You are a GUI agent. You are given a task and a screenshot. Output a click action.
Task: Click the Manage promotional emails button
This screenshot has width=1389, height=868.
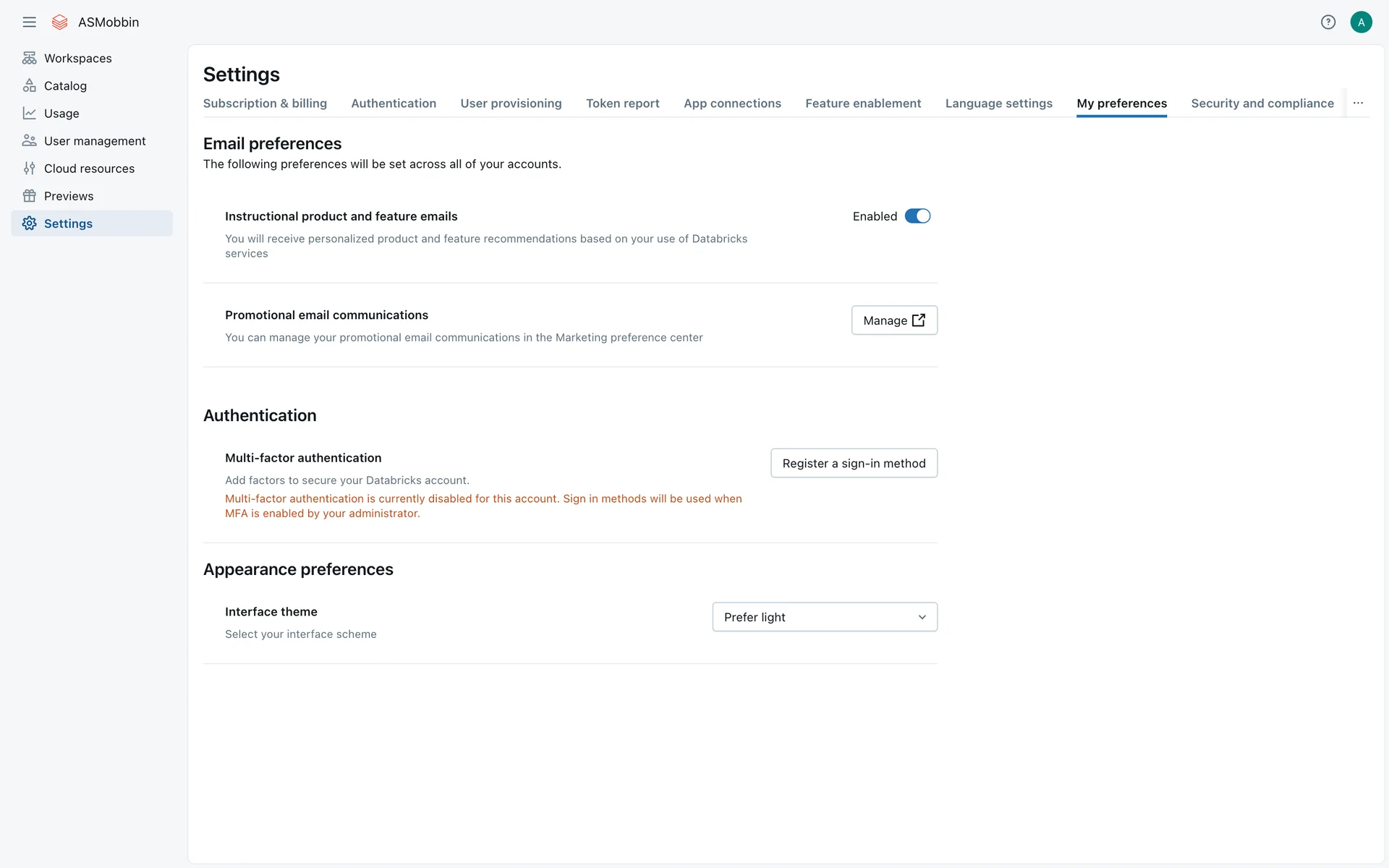tap(894, 320)
